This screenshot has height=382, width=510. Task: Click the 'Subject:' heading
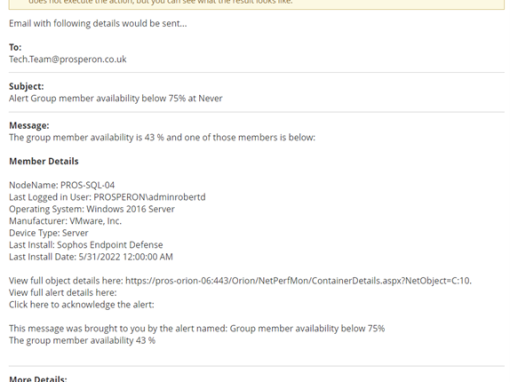tap(26, 86)
